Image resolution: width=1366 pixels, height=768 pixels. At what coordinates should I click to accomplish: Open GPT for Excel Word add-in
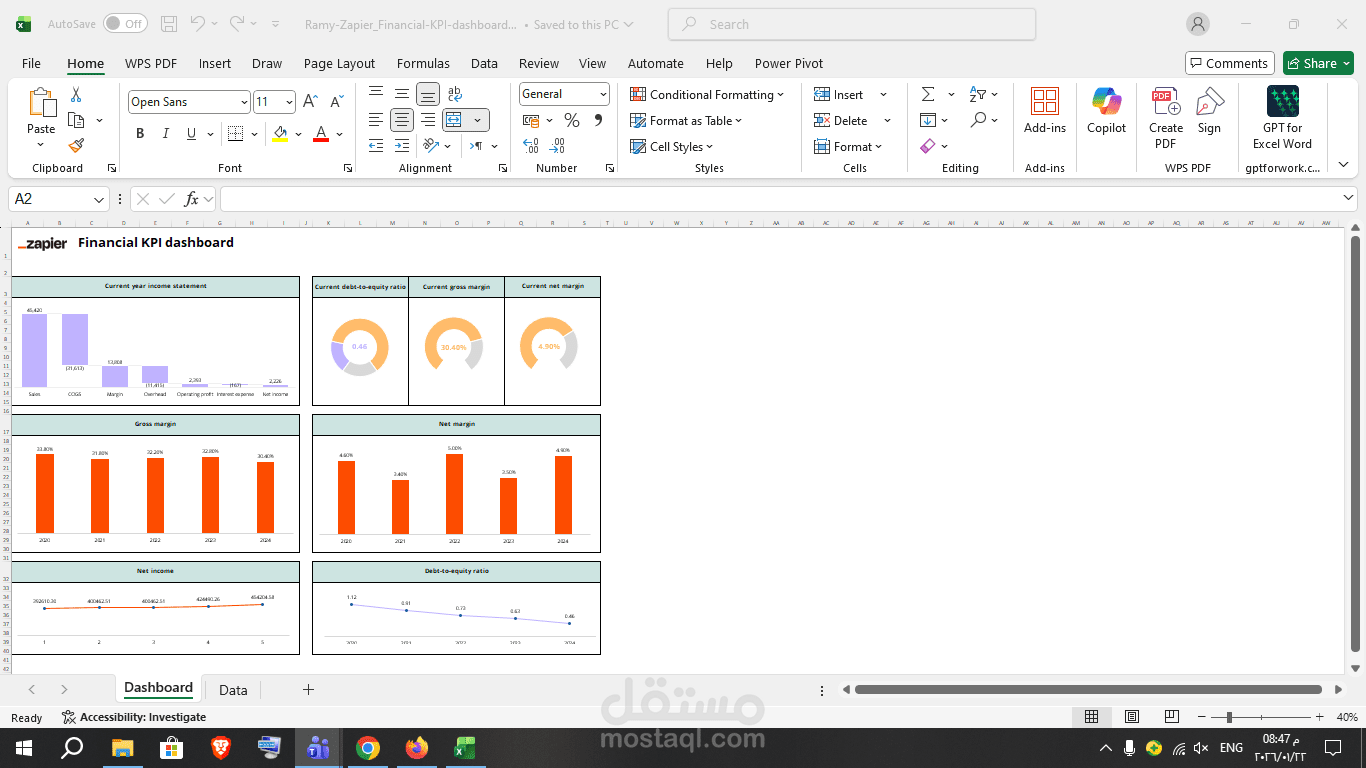pos(1283,117)
